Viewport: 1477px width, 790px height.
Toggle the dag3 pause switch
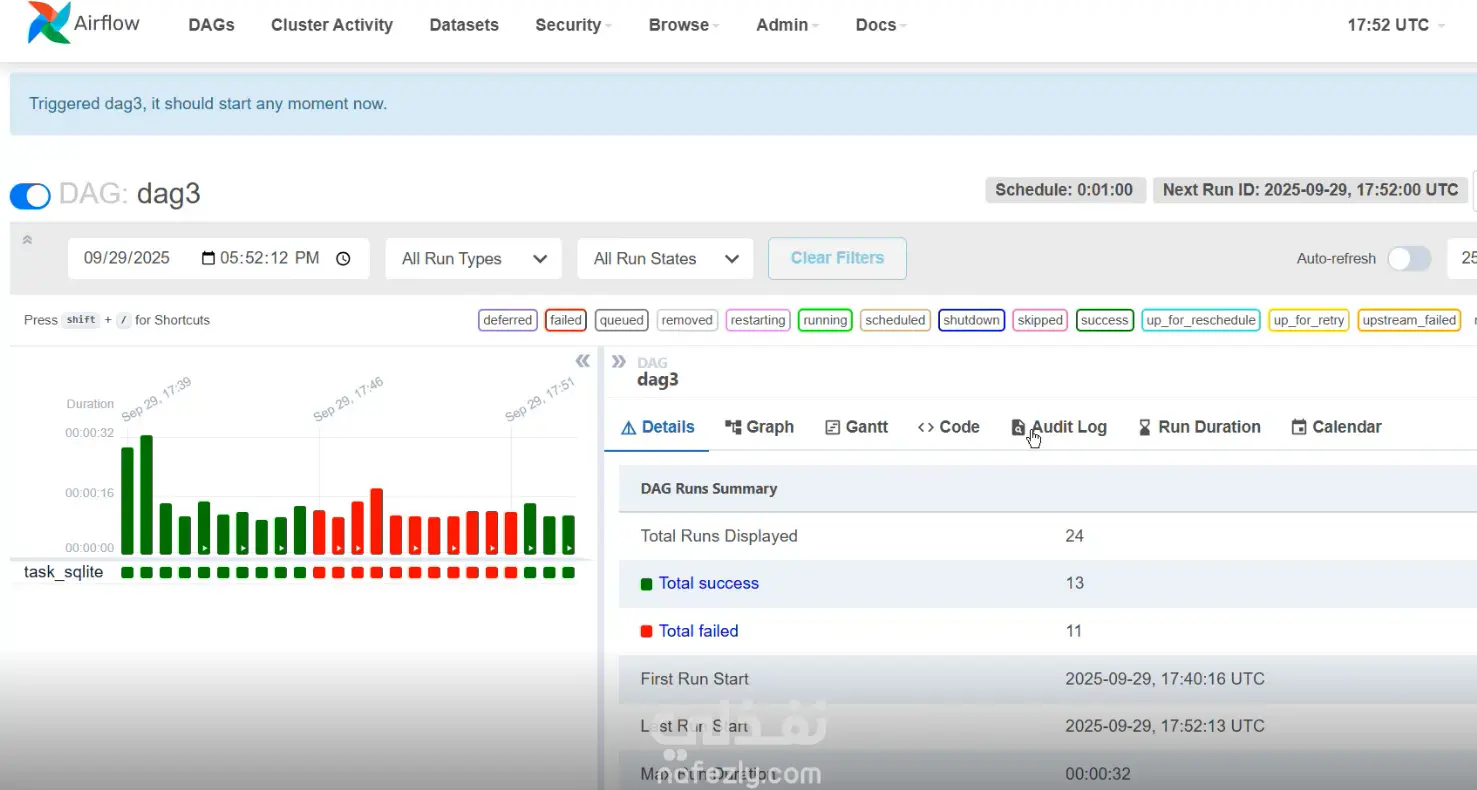30,196
